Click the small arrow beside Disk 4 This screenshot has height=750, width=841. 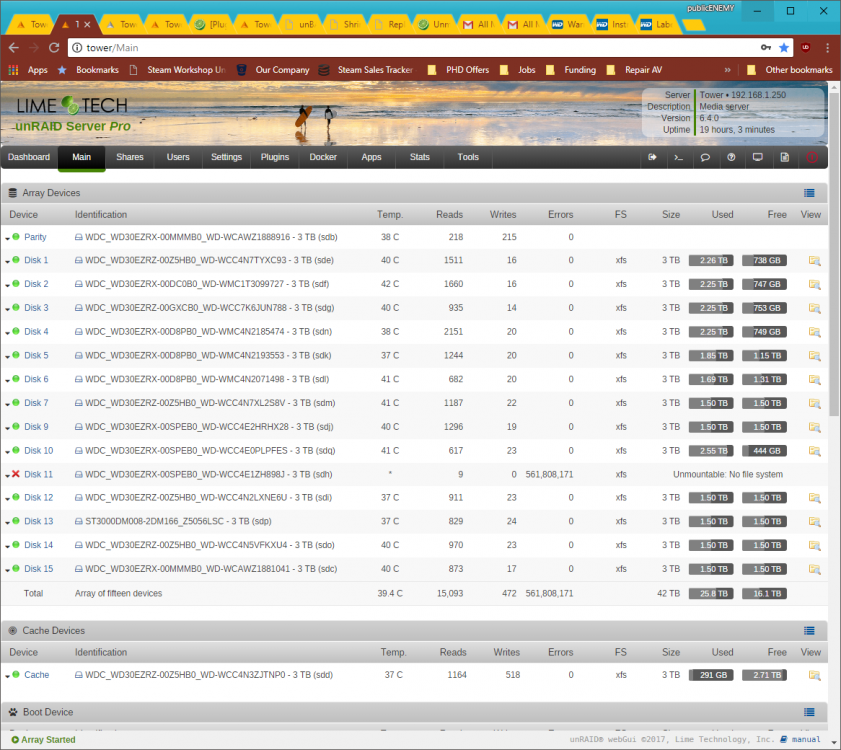click(8, 333)
